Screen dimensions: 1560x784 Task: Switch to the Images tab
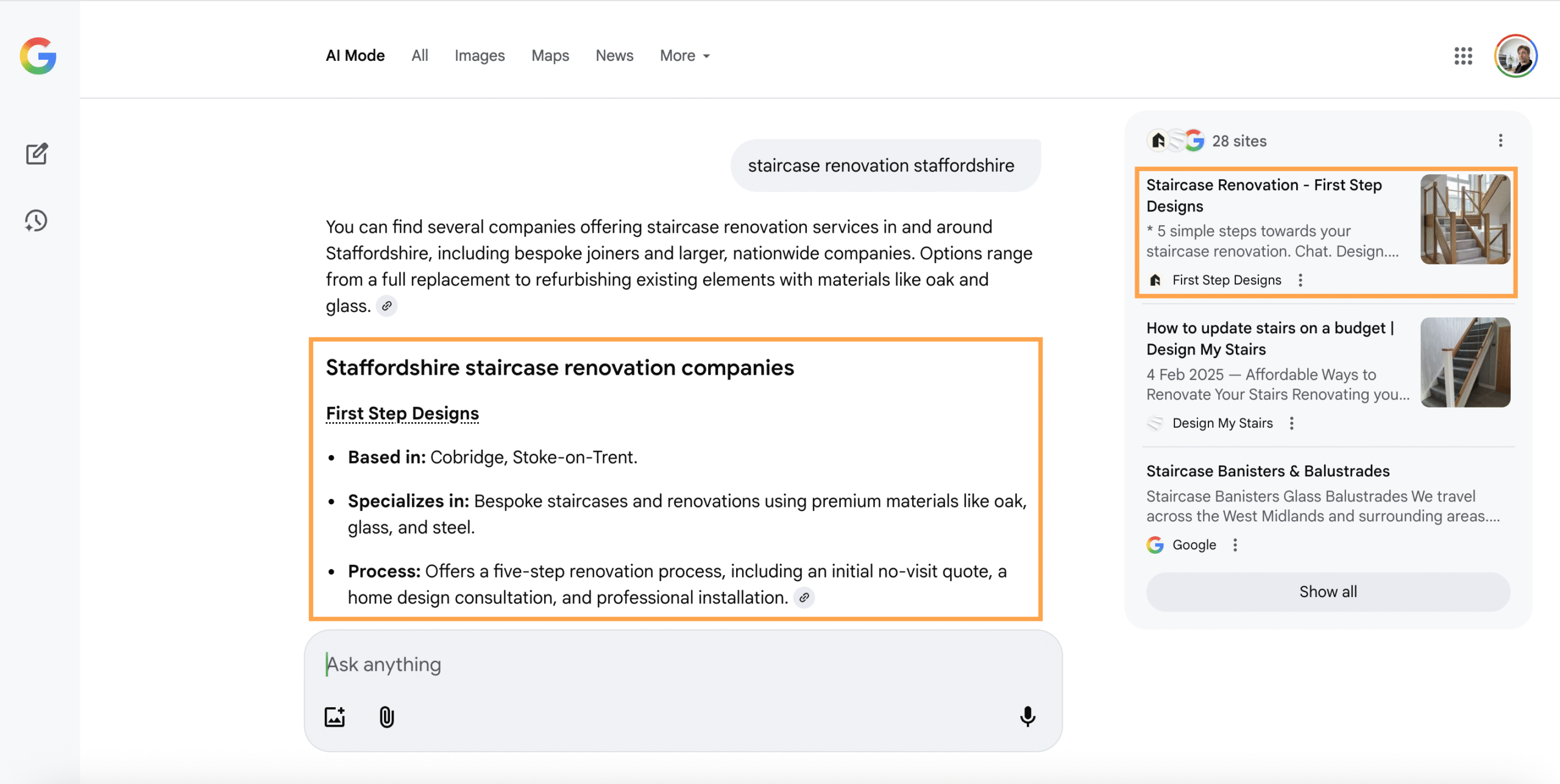[x=480, y=56]
